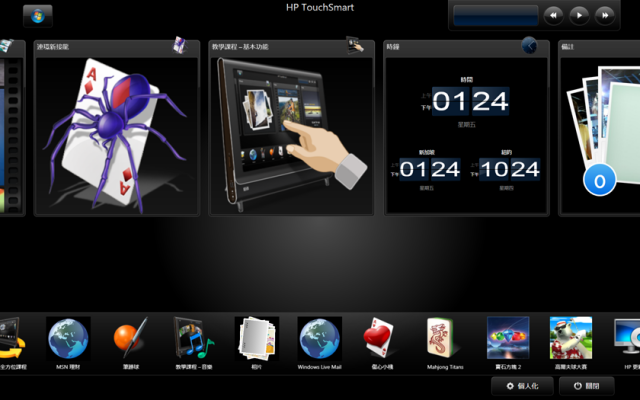This screenshot has height=400, width=640.
Task: Skip to previous track with rewind button
Action: pyautogui.click(x=553, y=16)
